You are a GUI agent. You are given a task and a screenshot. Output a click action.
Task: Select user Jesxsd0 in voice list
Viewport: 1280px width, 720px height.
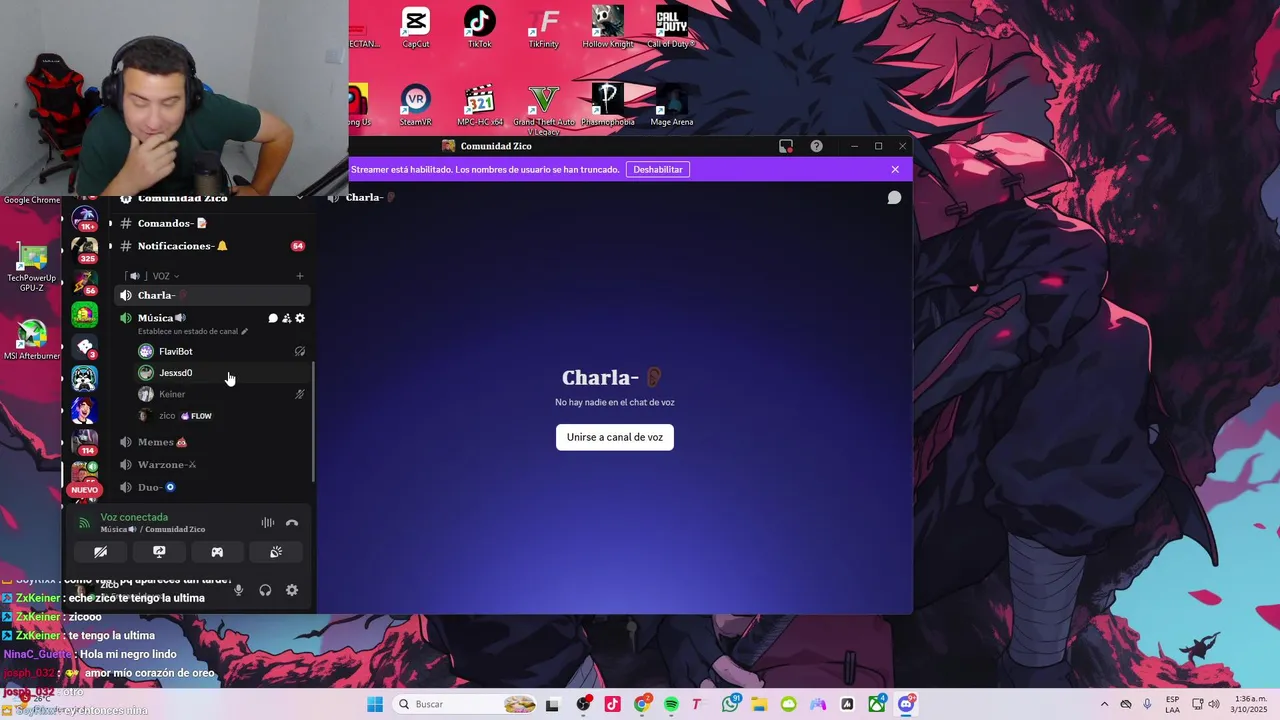[x=220, y=373]
